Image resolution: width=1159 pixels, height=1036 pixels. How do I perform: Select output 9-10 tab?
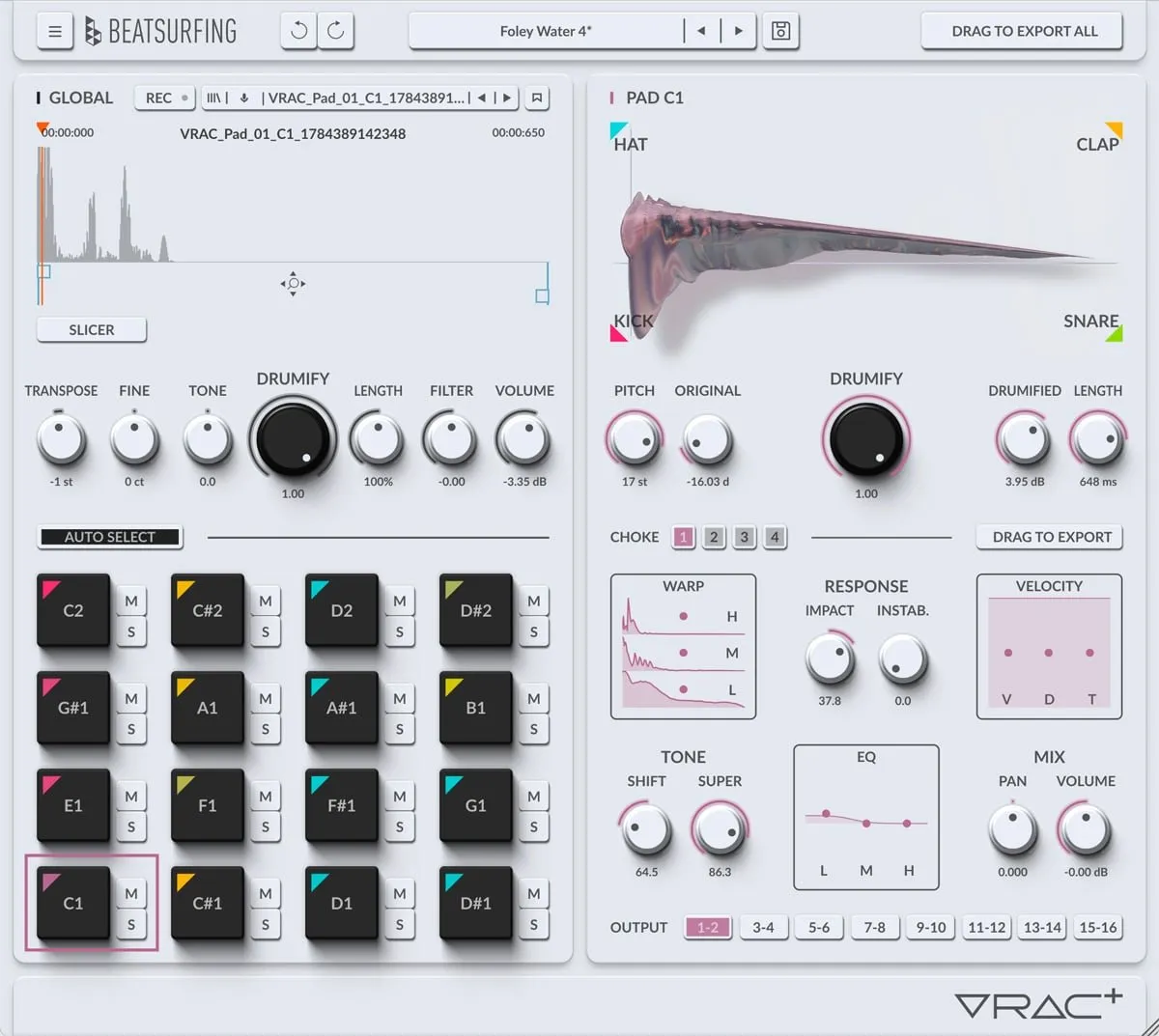(x=931, y=927)
